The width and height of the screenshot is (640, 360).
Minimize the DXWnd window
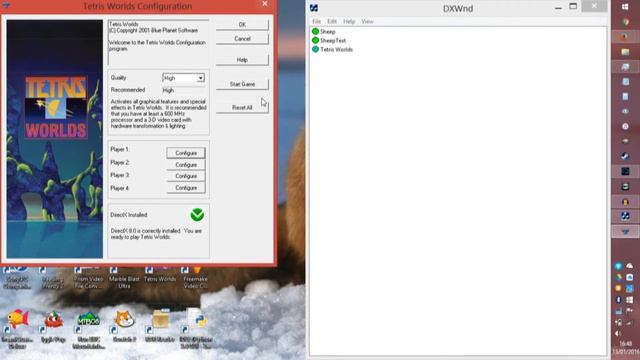558,7
